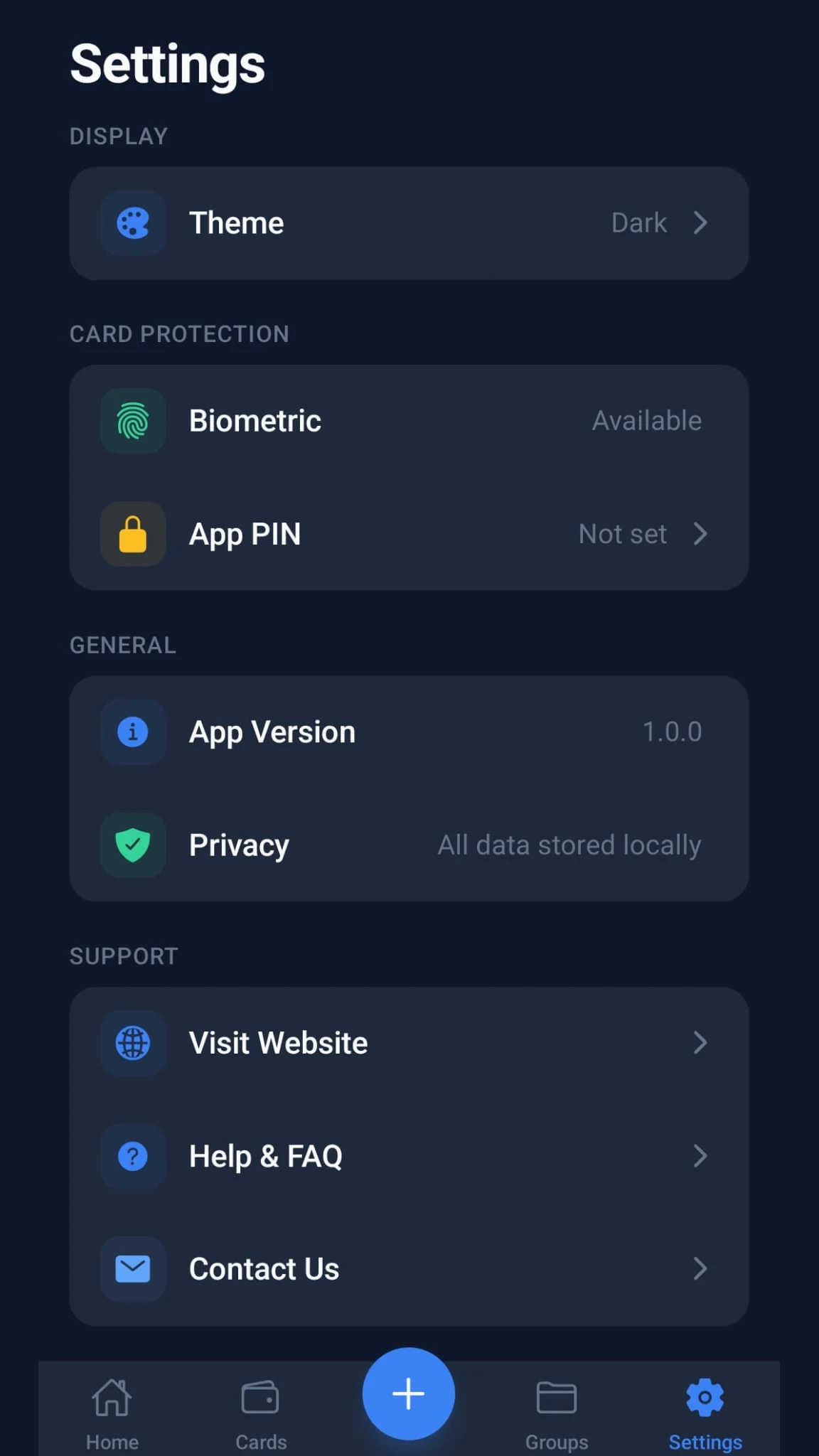Tap the Biometric Available status
This screenshot has width=819, height=1456.
pyautogui.click(x=647, y=421)
